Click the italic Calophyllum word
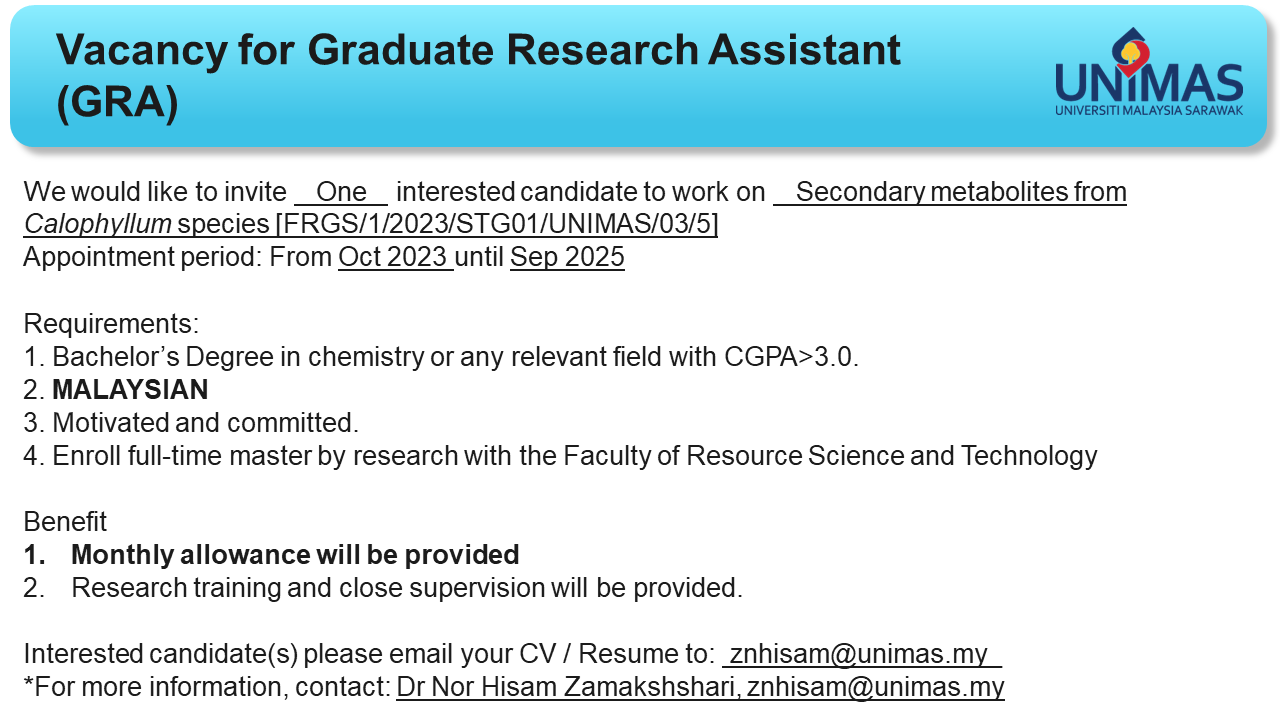This screenshot has height=720, width=1280. point(97,224)
